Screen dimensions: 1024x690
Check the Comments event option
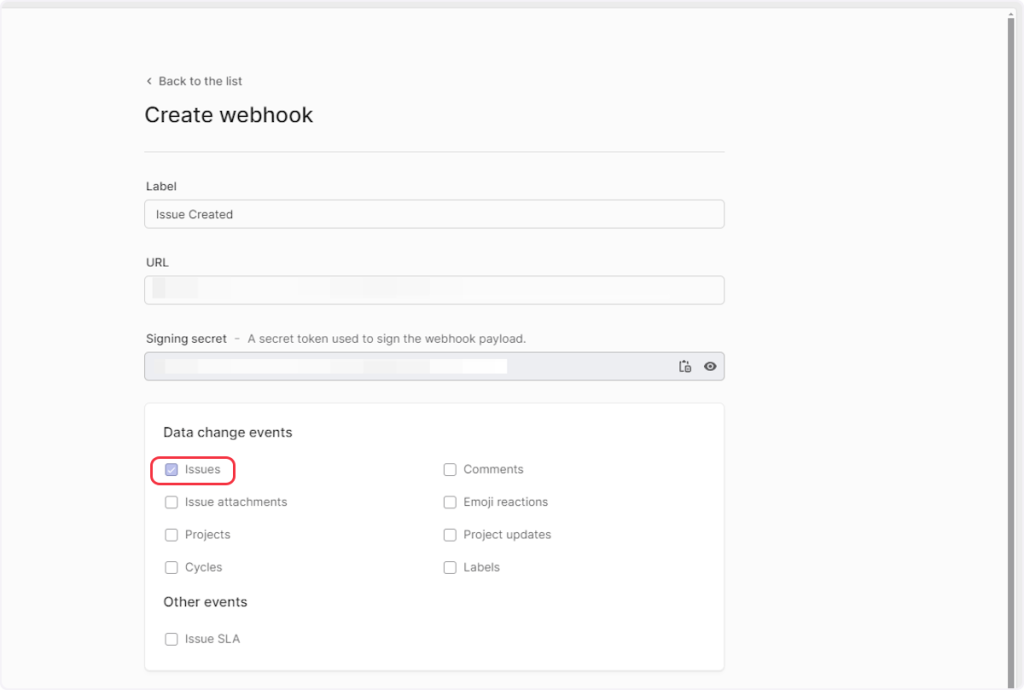(450, 470)
